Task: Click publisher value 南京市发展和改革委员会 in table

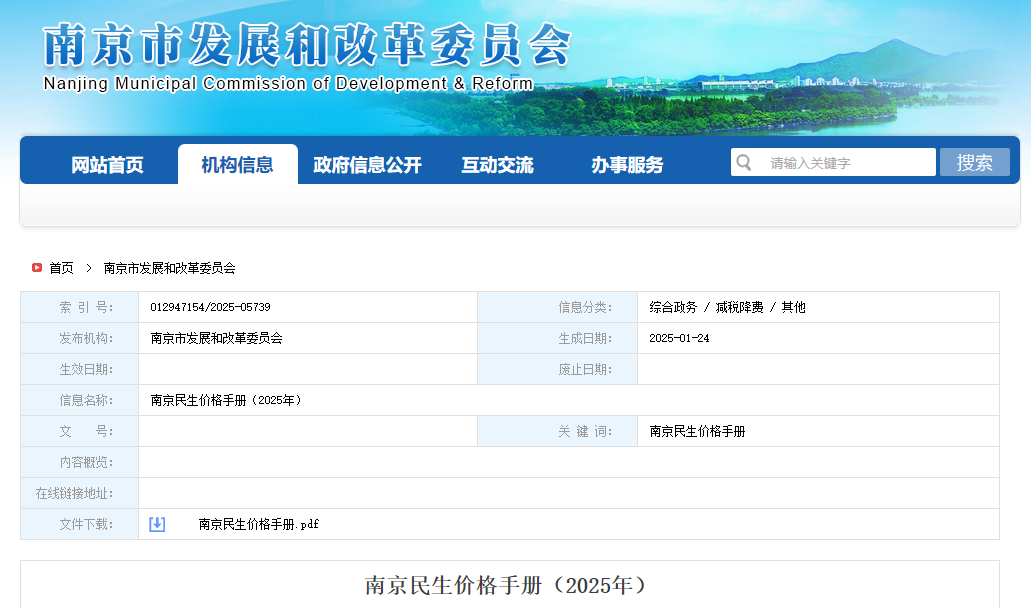Action: click(216, 338)
